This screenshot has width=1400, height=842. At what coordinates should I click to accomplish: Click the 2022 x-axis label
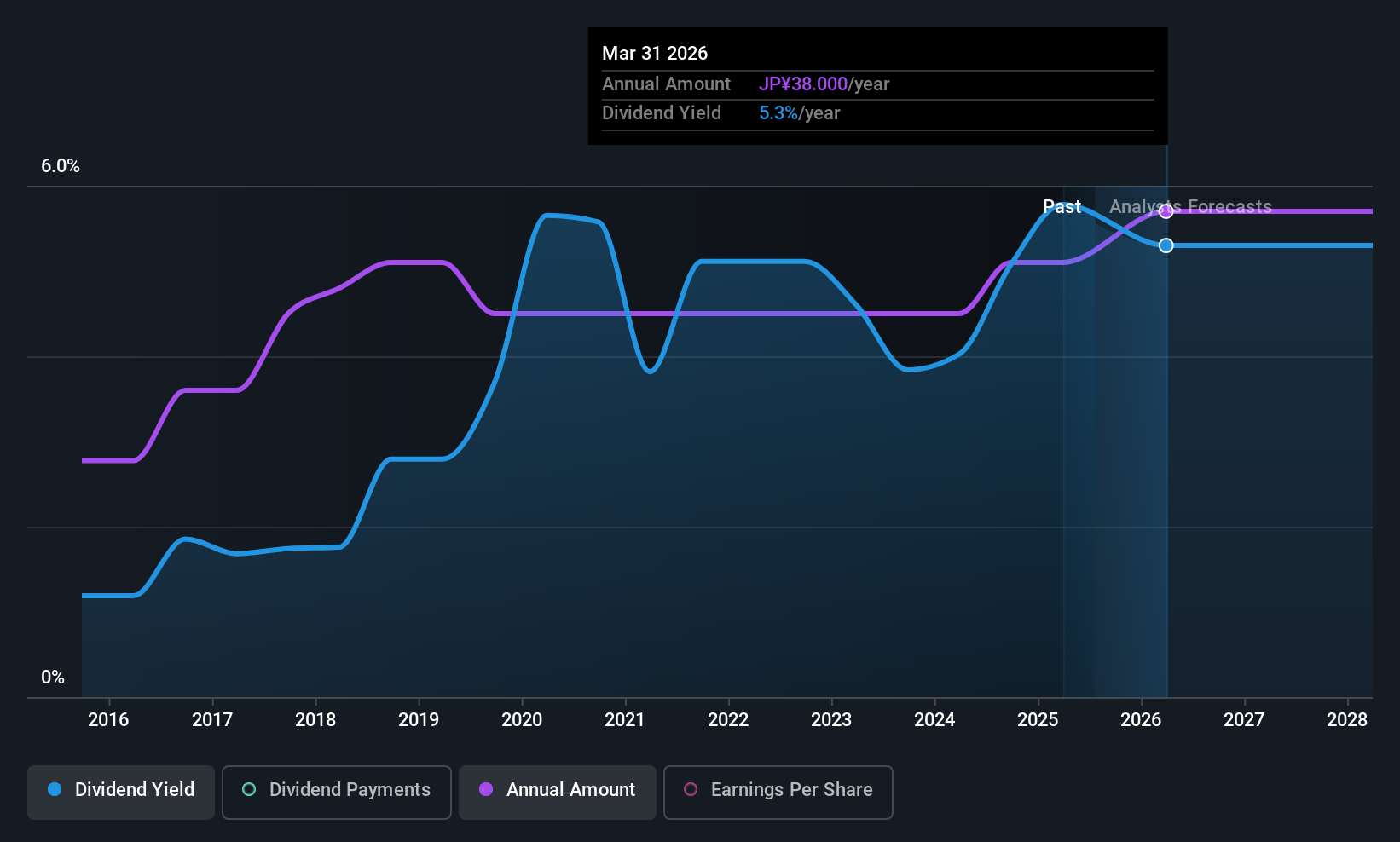point(728,720)
